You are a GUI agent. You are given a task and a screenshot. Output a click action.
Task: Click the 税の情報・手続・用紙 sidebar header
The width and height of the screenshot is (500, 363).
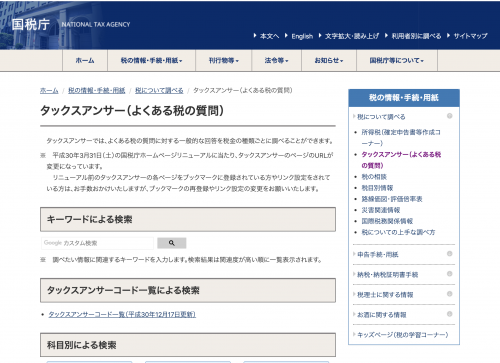coord(404,98)
